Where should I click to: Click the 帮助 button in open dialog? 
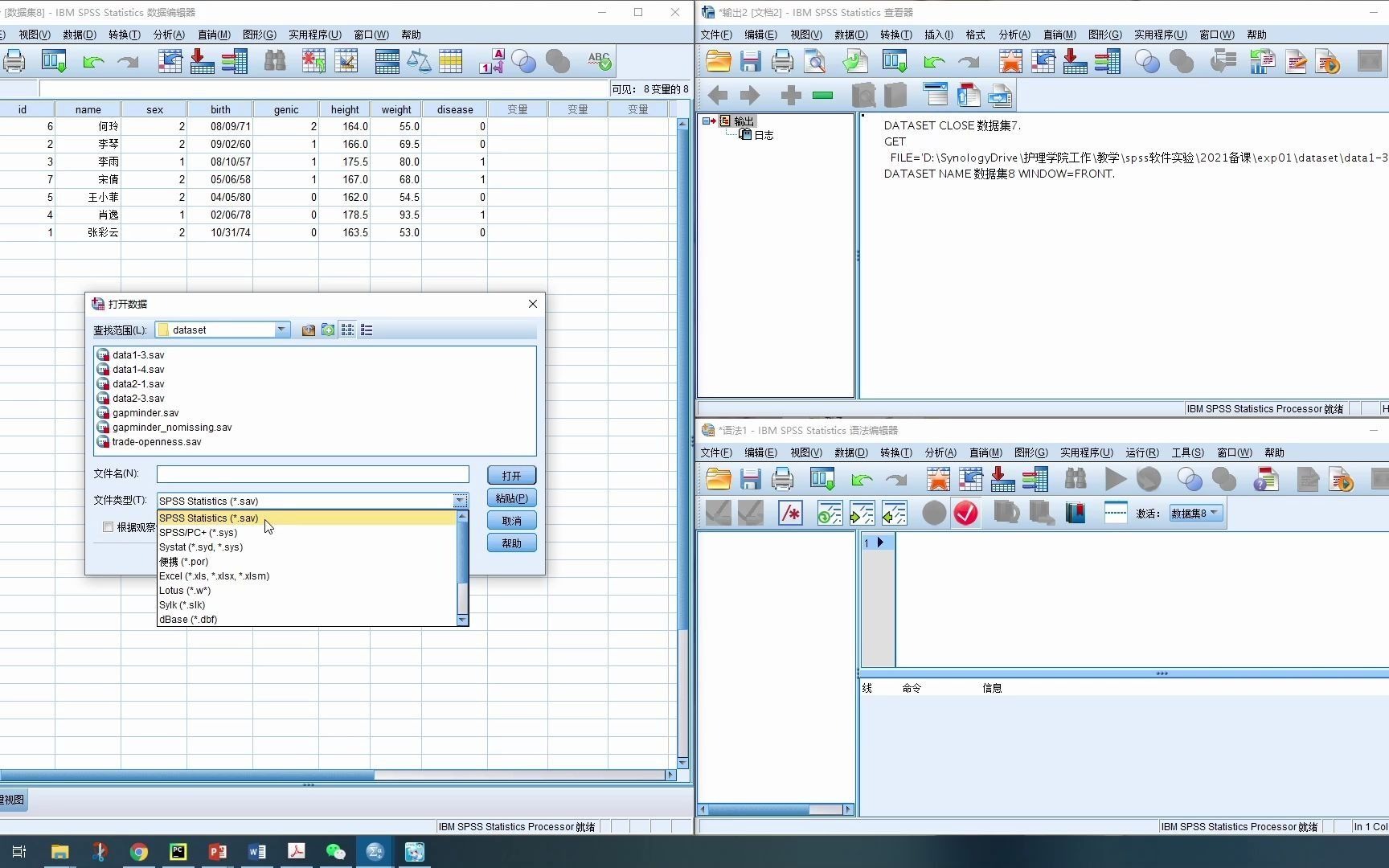tap(511, 543)
